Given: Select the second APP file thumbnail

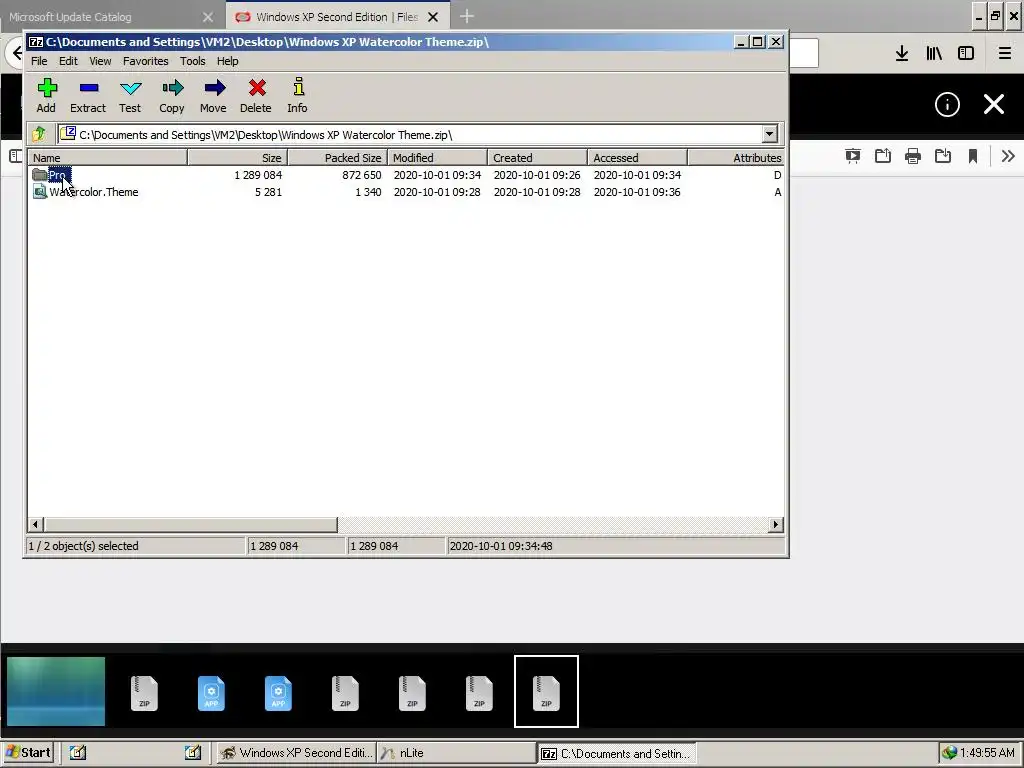Looking at the screenshot, I should pos(278,692).
